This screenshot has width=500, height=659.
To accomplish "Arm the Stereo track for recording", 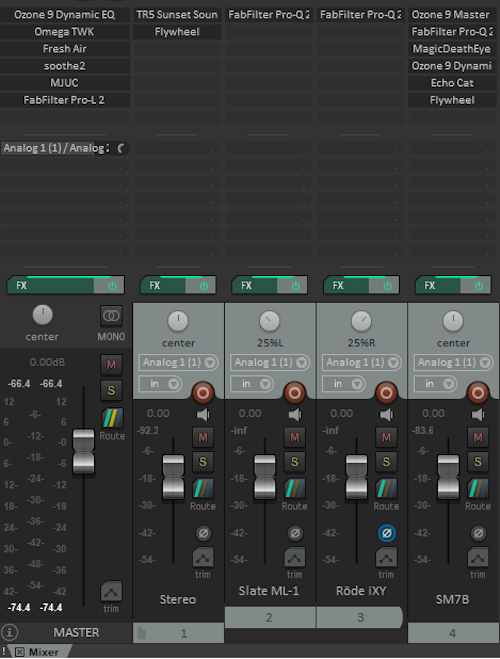I will [x=203, y=393].
